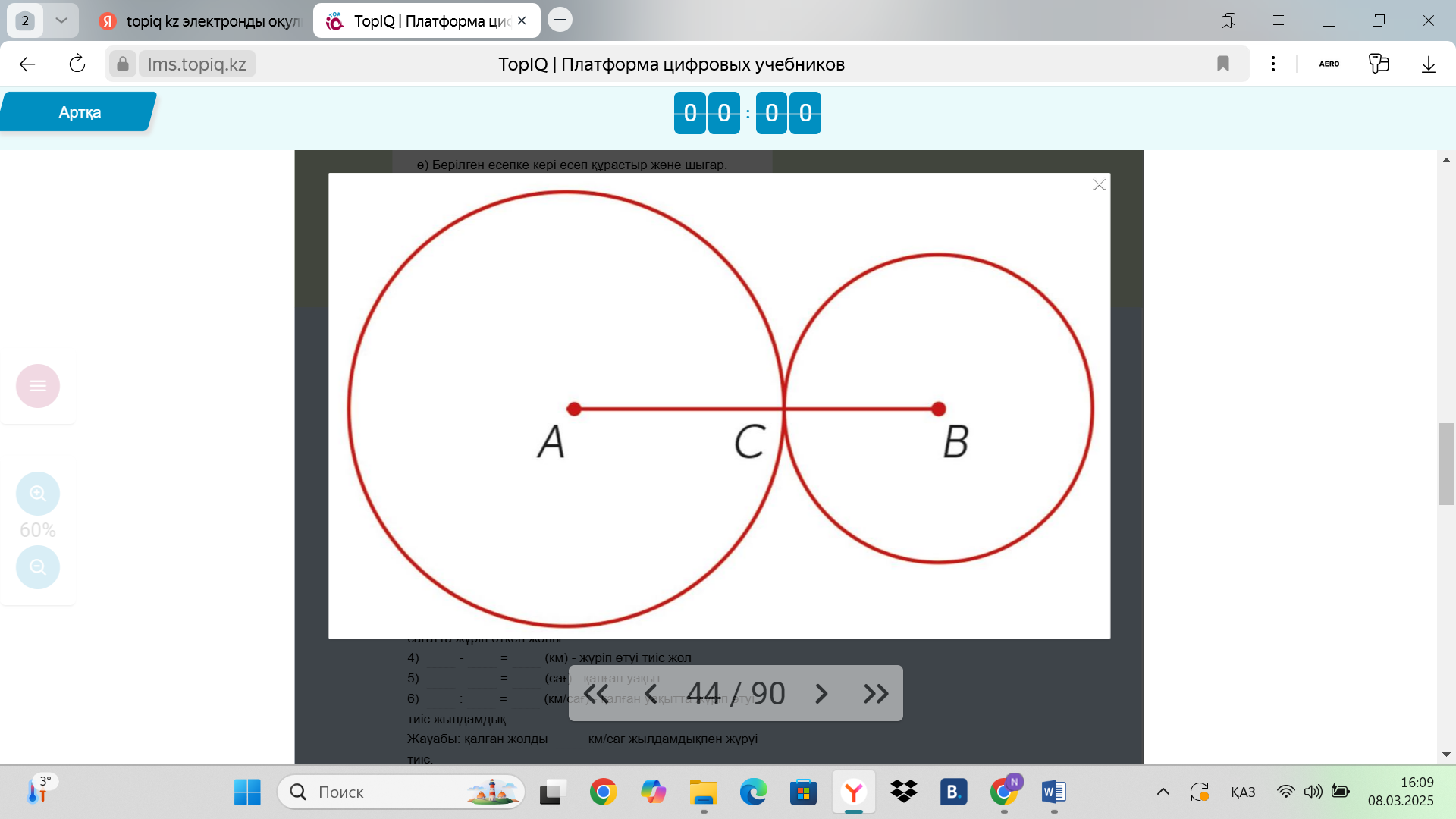This screenshot has width=1456, height=819.
Task: Click the zoom in magnifier icon
Action: pyautogui.click(x=38, y=494)
